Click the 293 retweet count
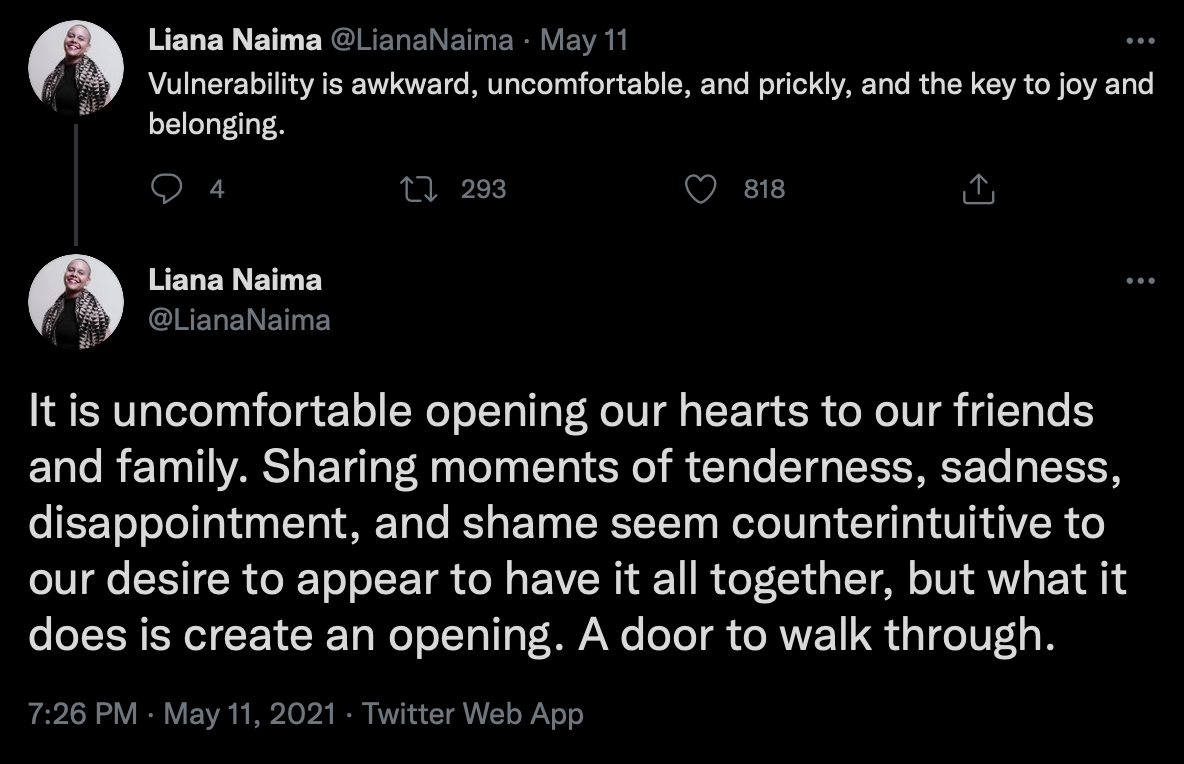 click(483, 189)
